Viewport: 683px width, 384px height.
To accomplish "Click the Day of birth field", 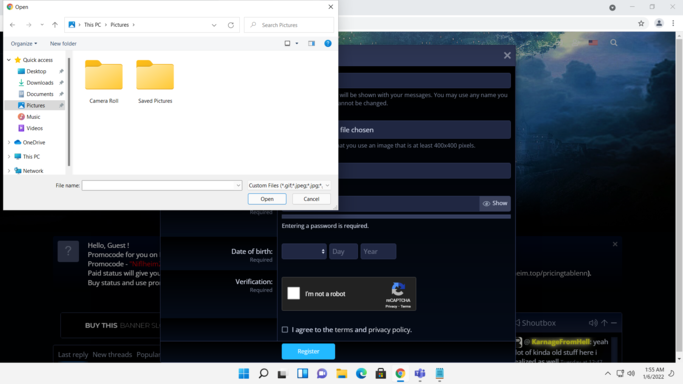I will (343, 251).
